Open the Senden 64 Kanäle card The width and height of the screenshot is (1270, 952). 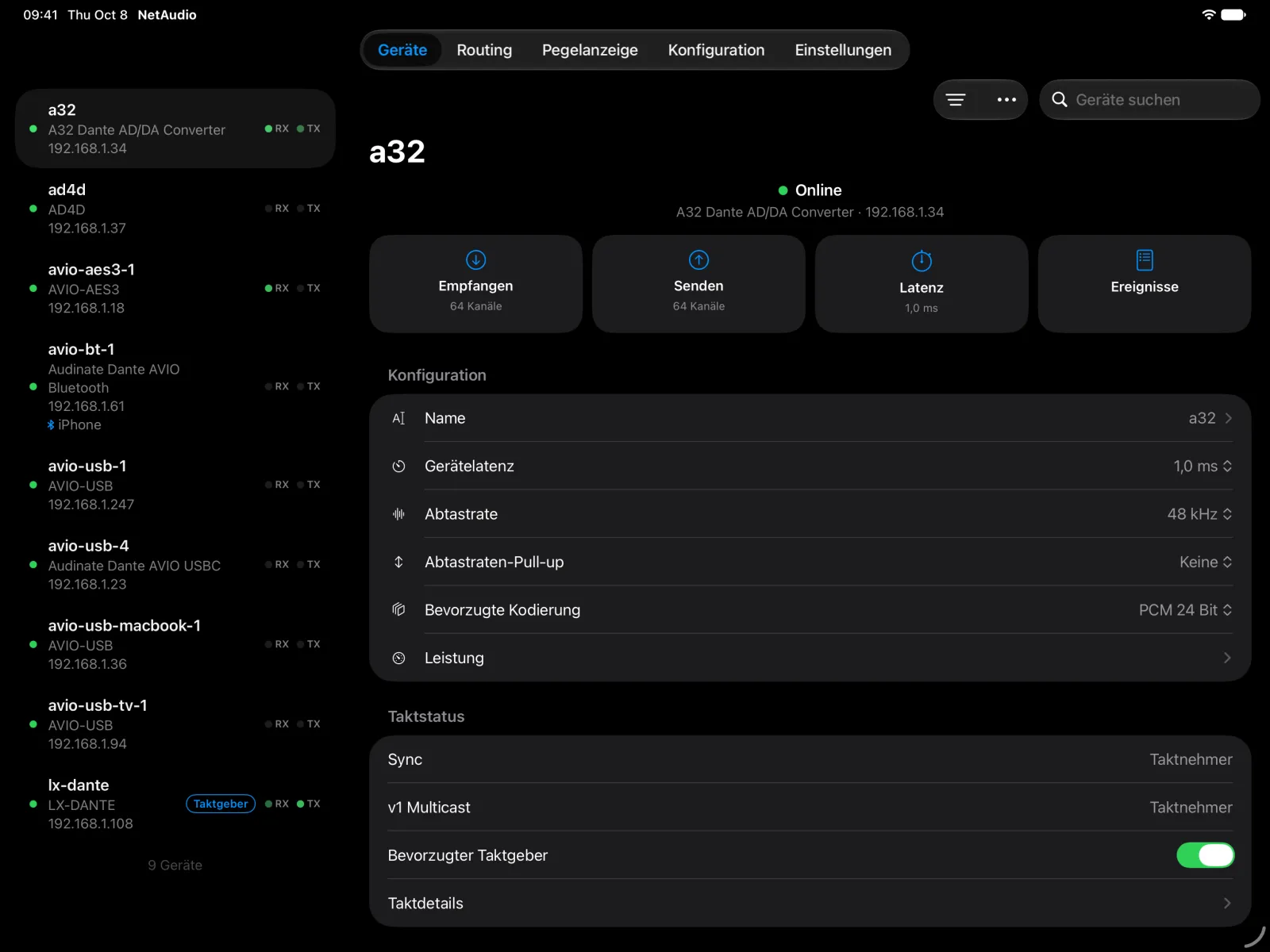point(698,283)
